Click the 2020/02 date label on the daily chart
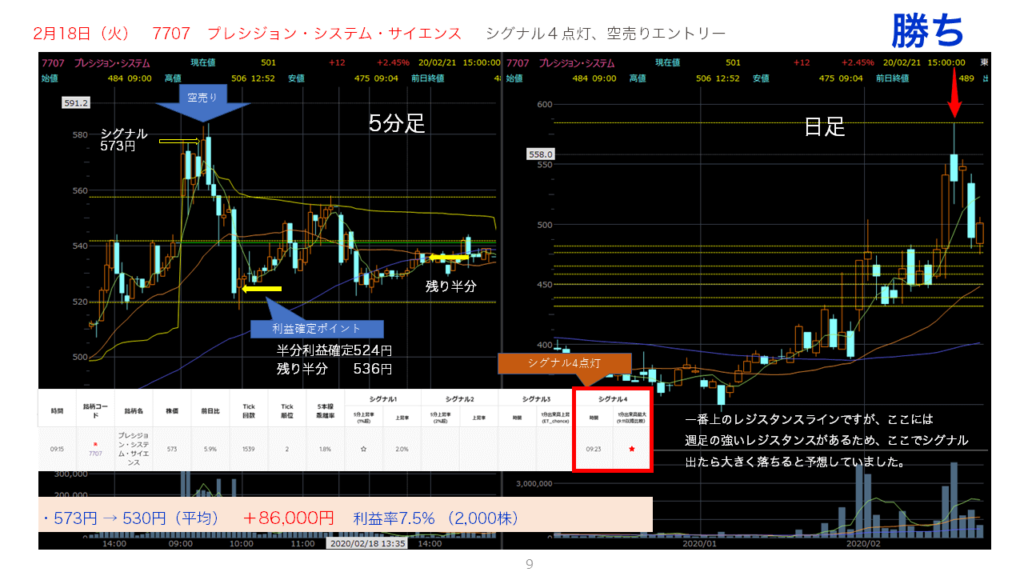This screenshot has width=1024, height=576. (x=863, y=543)
